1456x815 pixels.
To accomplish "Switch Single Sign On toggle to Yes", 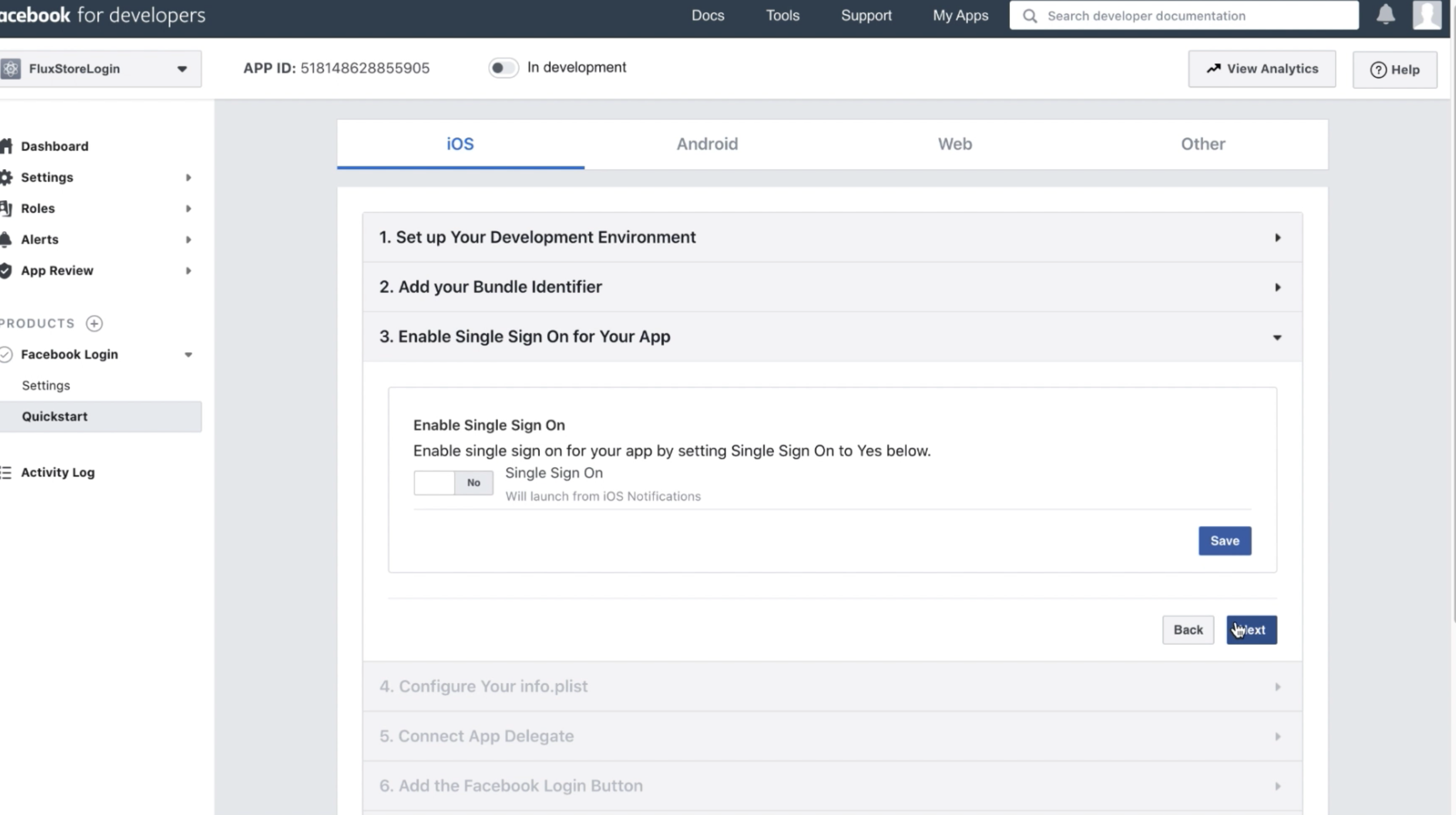I will point(453,483).
